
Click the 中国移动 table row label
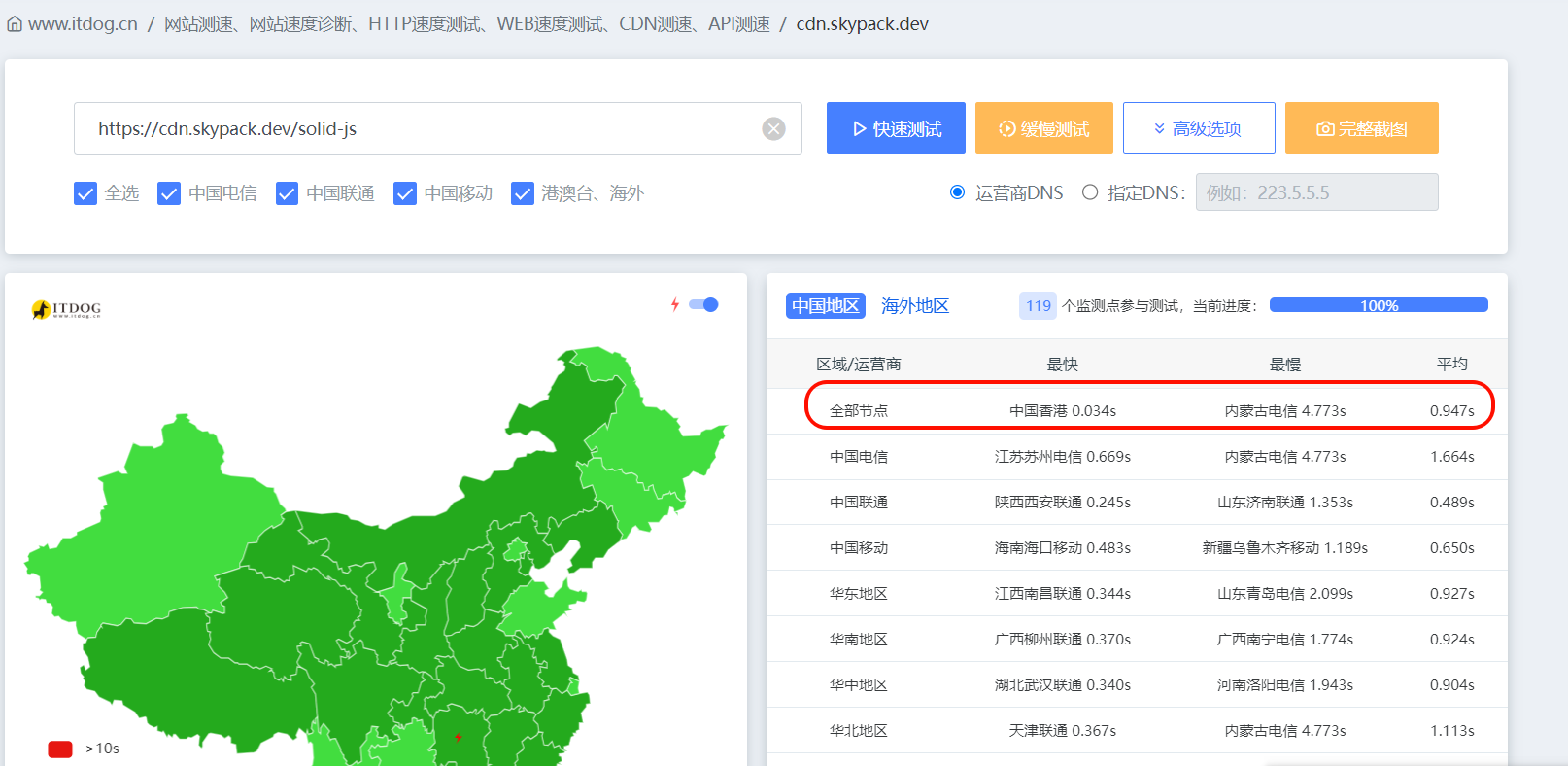[x=859, y=547]
